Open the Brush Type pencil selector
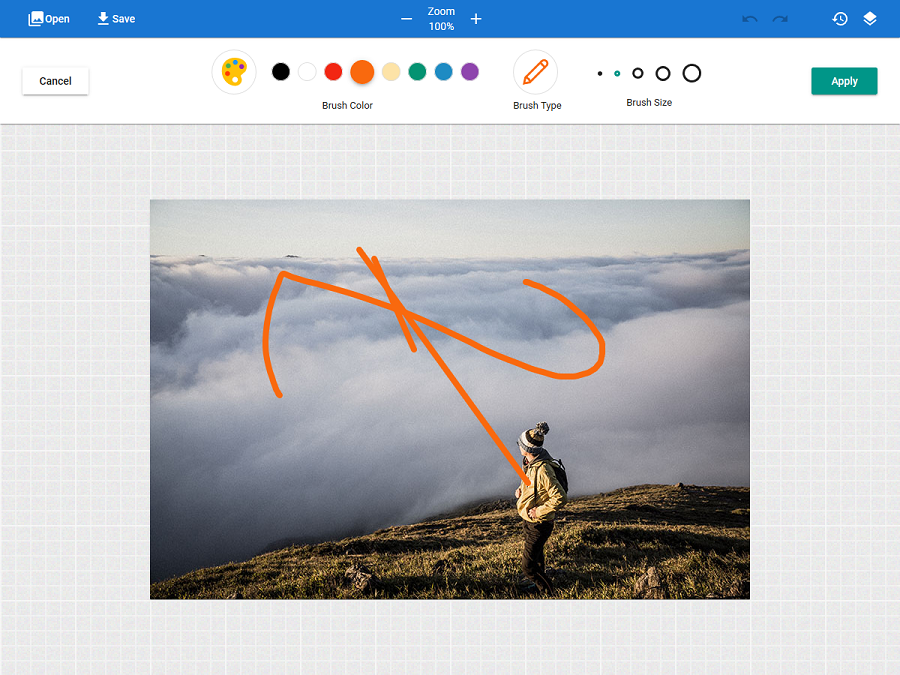This screenshot has width=900, height=675. 535,72
